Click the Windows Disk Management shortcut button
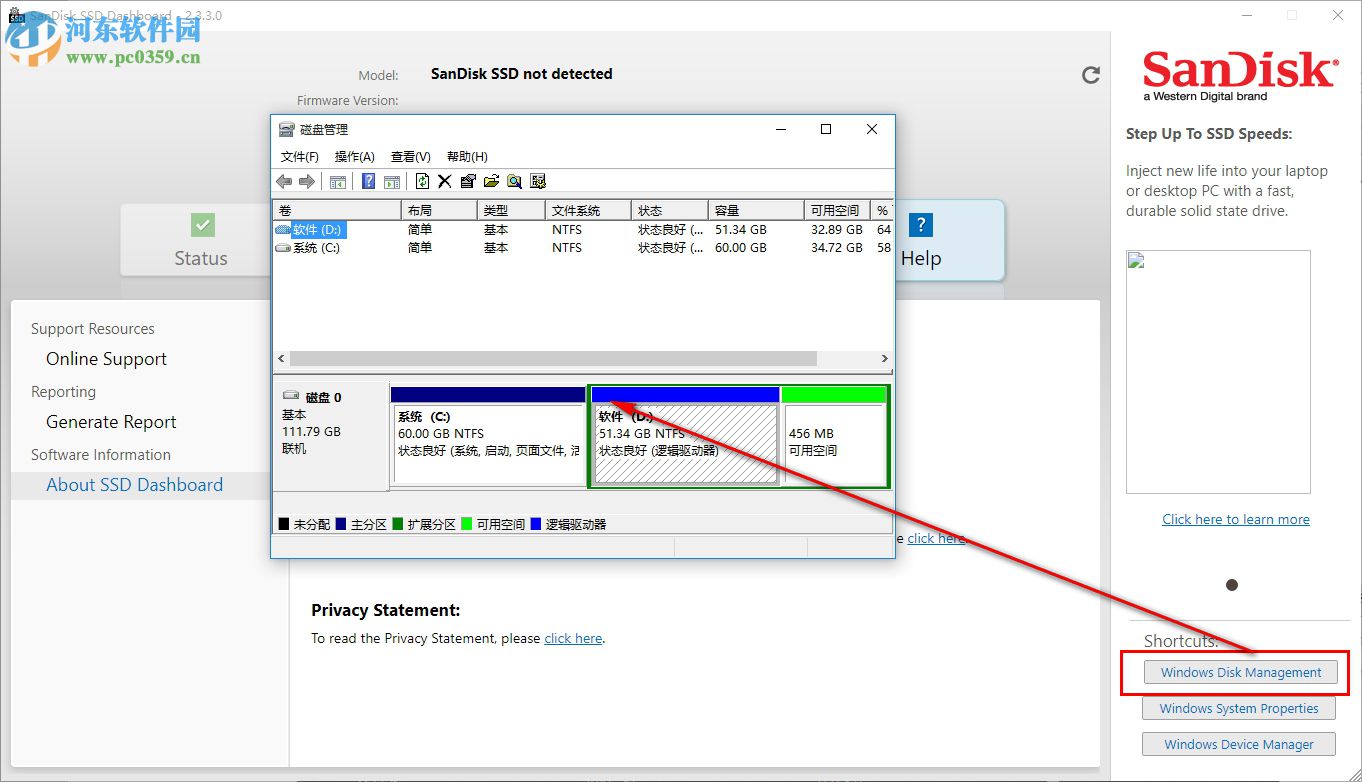Image resolution: width=1362 pixels, height=782 pixels. [x=1241, y=673]
